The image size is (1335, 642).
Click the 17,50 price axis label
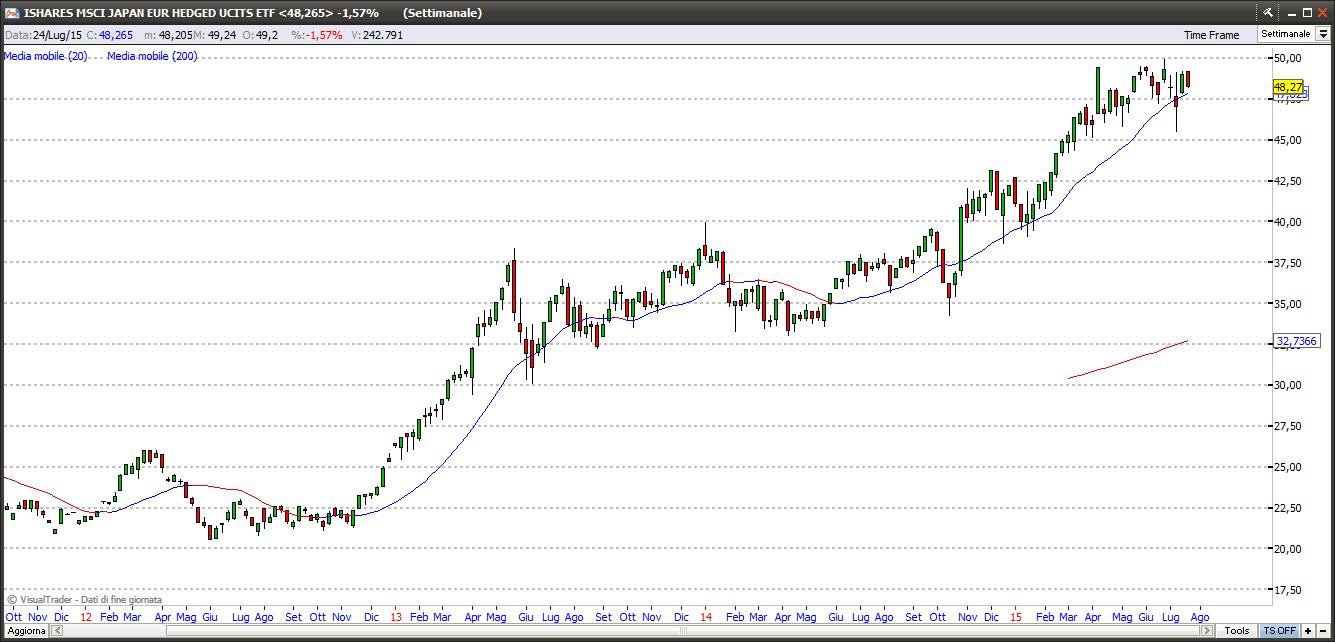(x=1287, y=590)
